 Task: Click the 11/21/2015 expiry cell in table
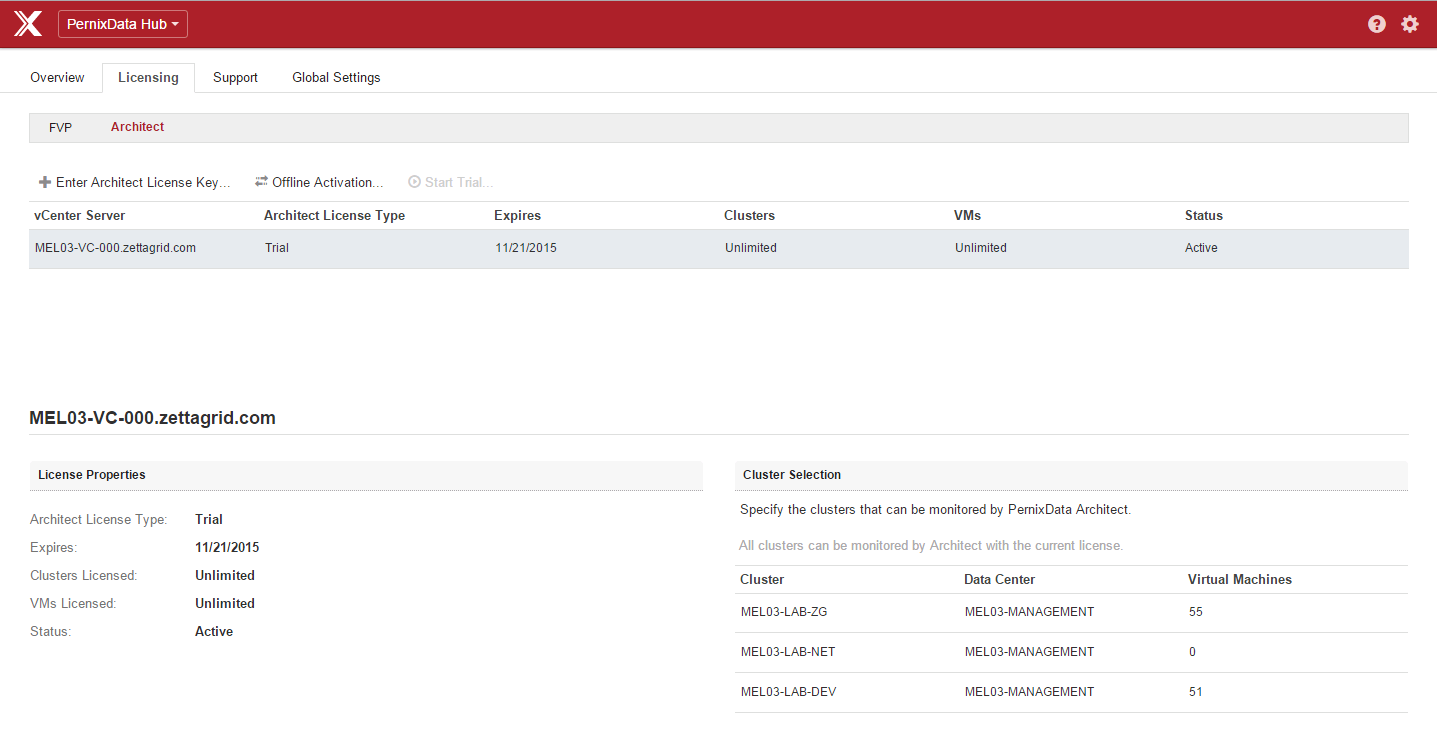(526, 248)
